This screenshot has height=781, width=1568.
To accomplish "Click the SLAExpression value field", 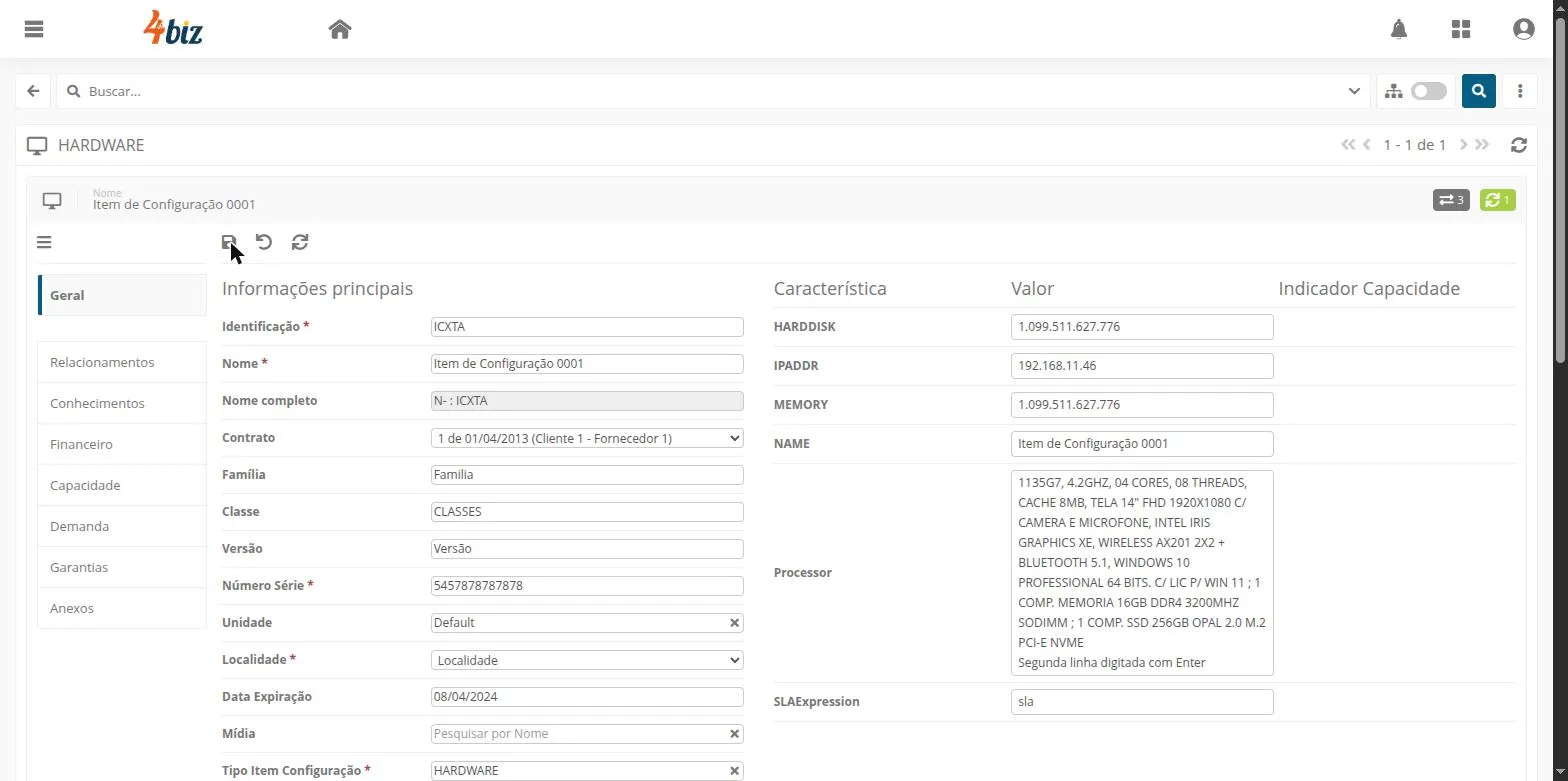I will click(1142, 702).
